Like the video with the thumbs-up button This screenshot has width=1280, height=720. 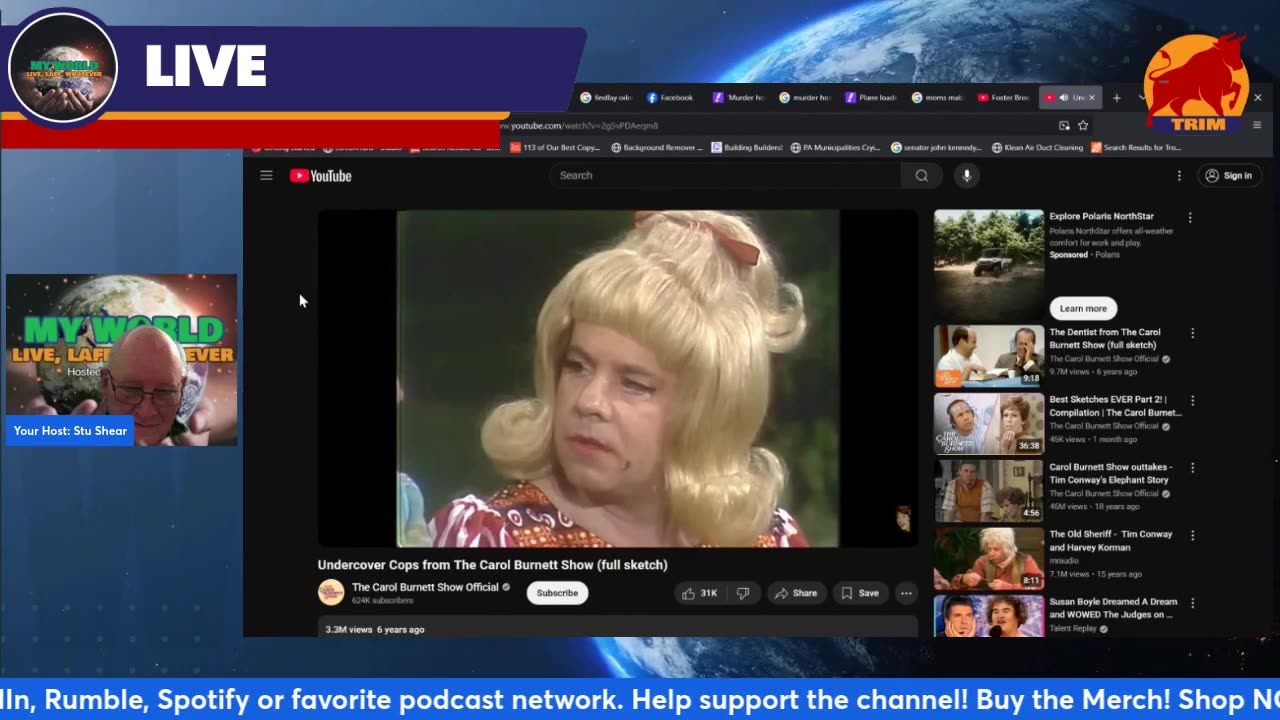click(699, 593)
